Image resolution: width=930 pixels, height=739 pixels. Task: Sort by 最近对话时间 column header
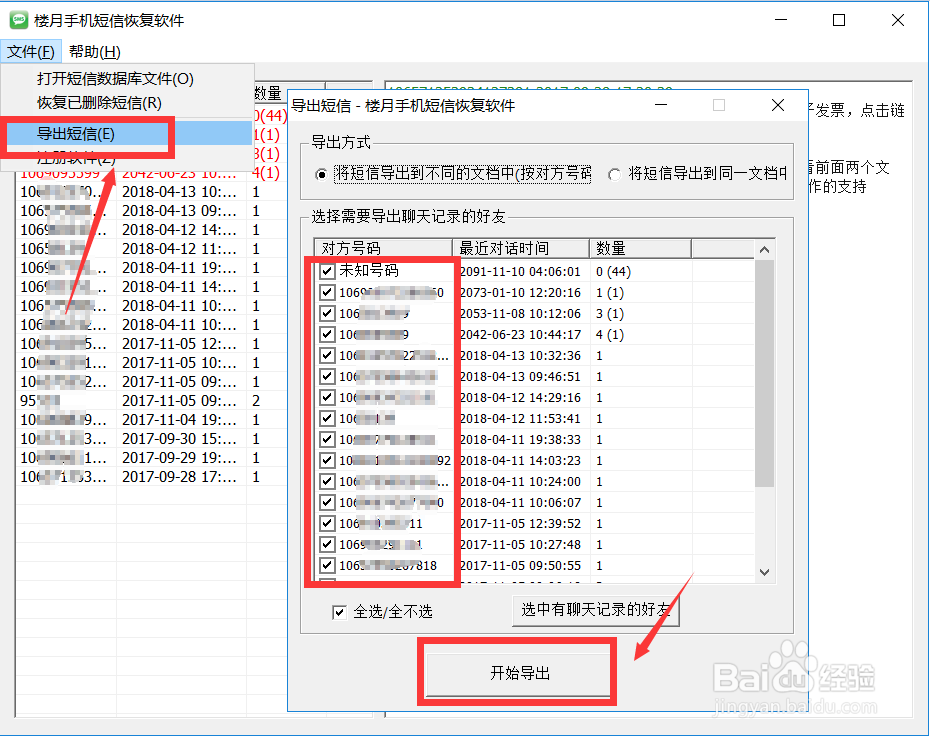521,248
